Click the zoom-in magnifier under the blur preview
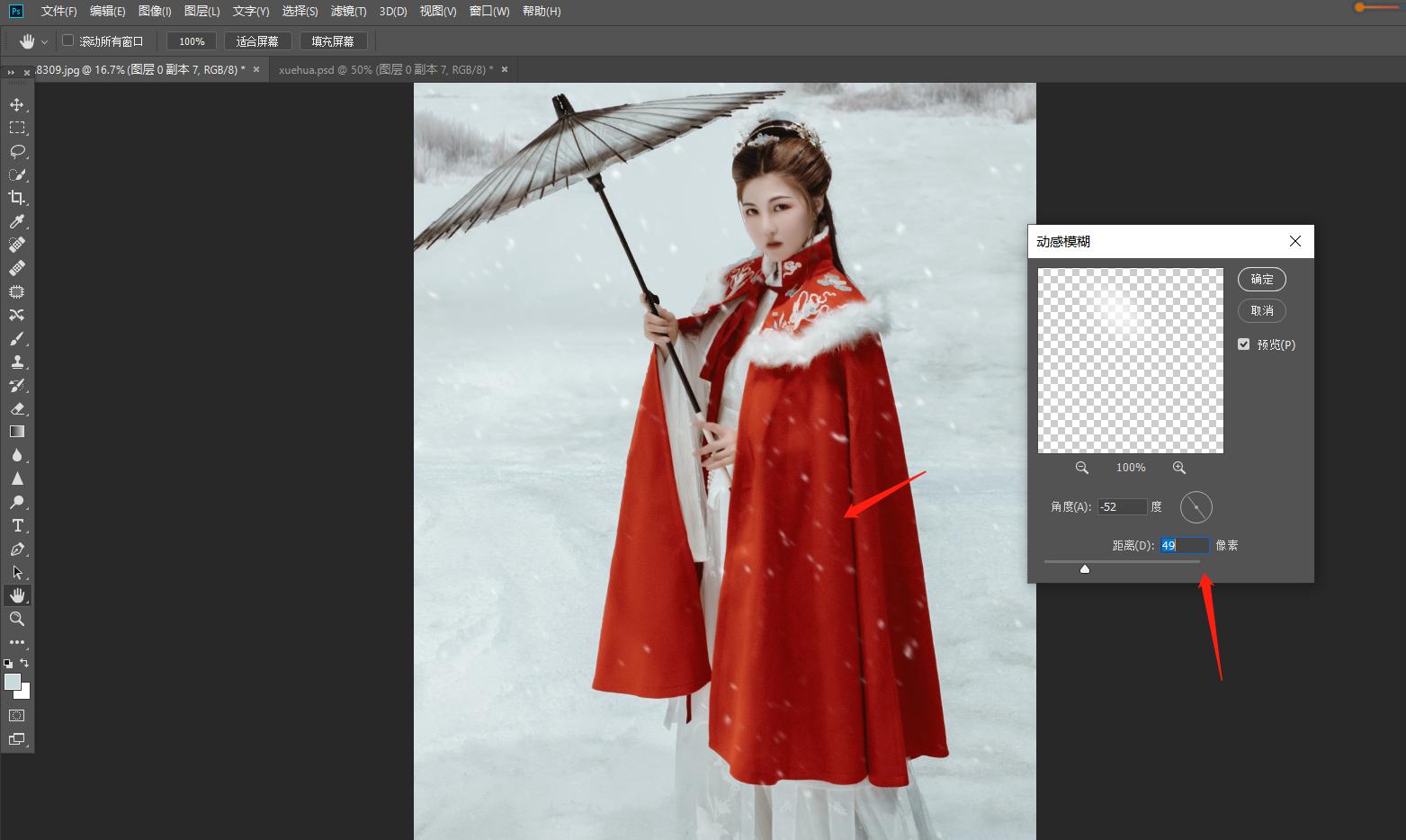This screenshot has height=840, width=1406. coord(1178,468)
